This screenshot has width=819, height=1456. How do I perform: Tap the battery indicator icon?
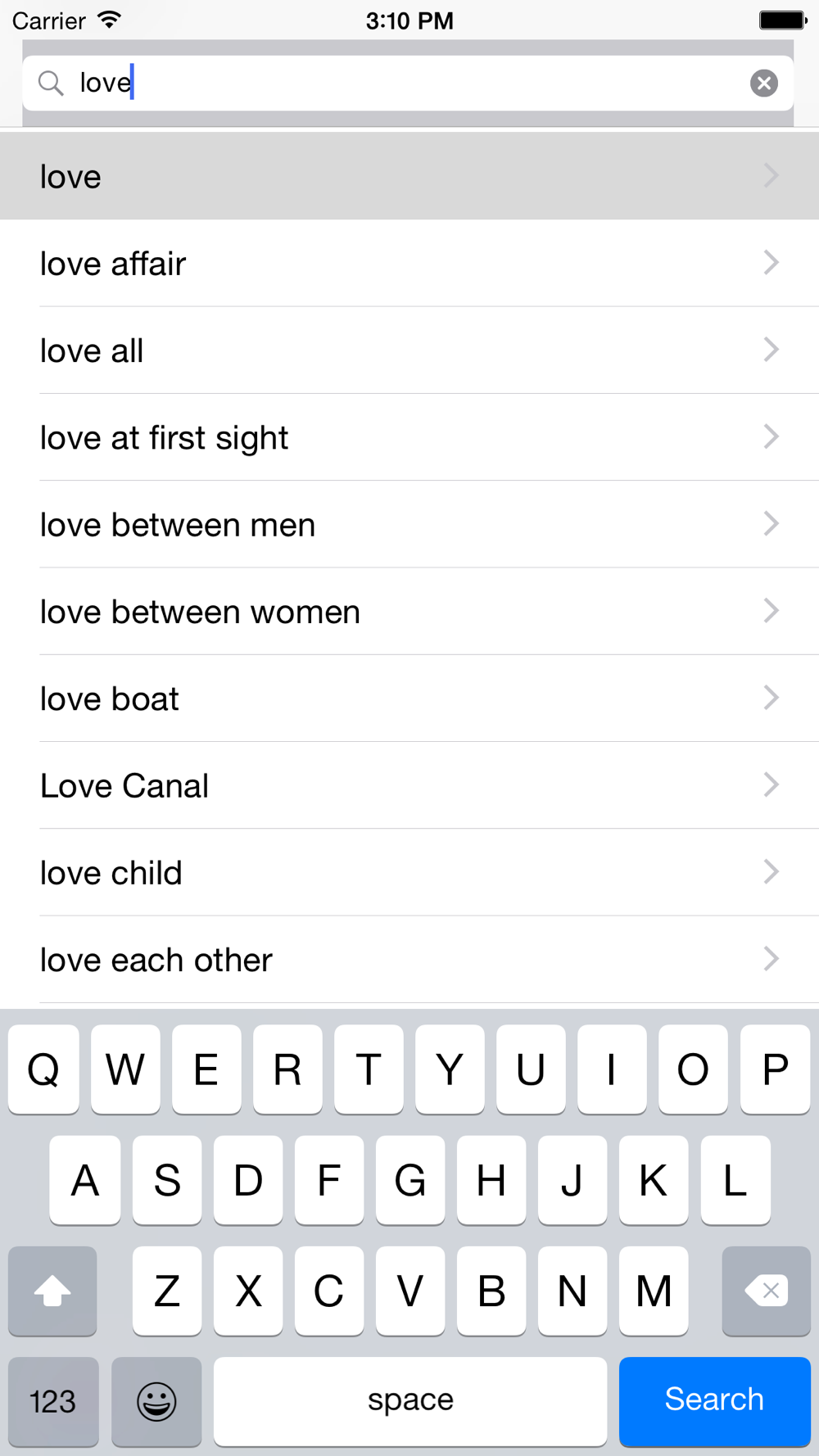[x=781, y=20]
